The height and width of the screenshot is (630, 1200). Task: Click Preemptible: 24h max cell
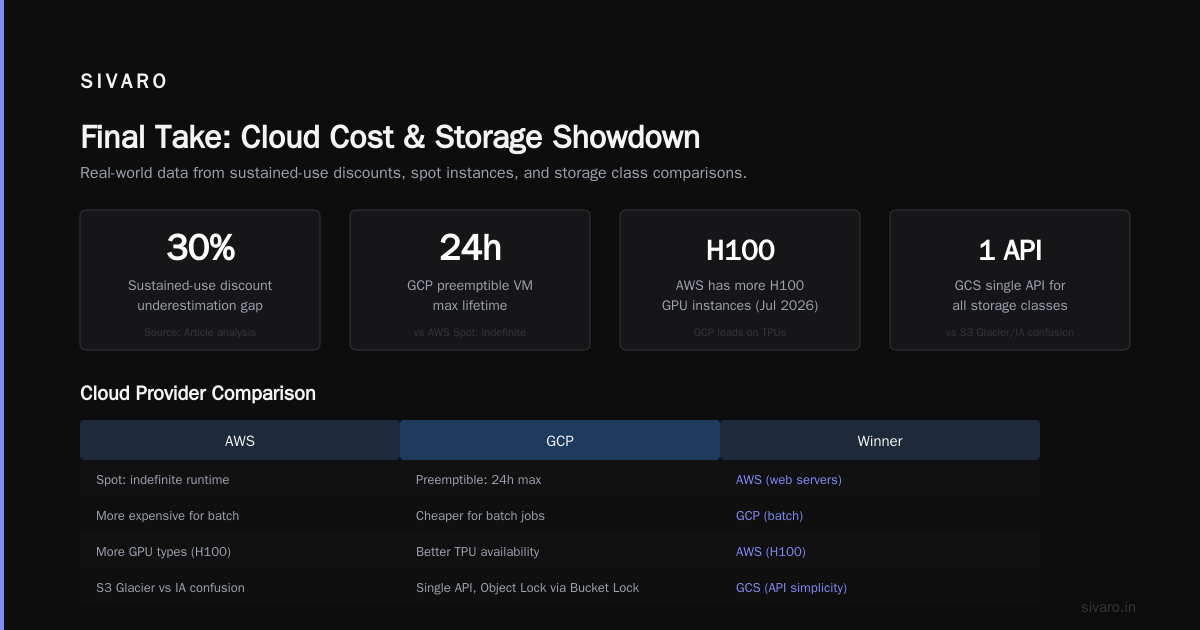pos(479,480)
